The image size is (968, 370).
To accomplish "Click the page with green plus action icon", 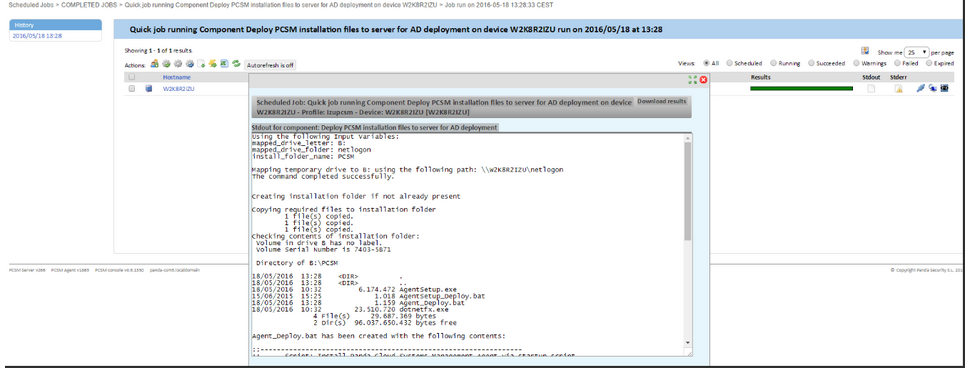I will (201, 64).
